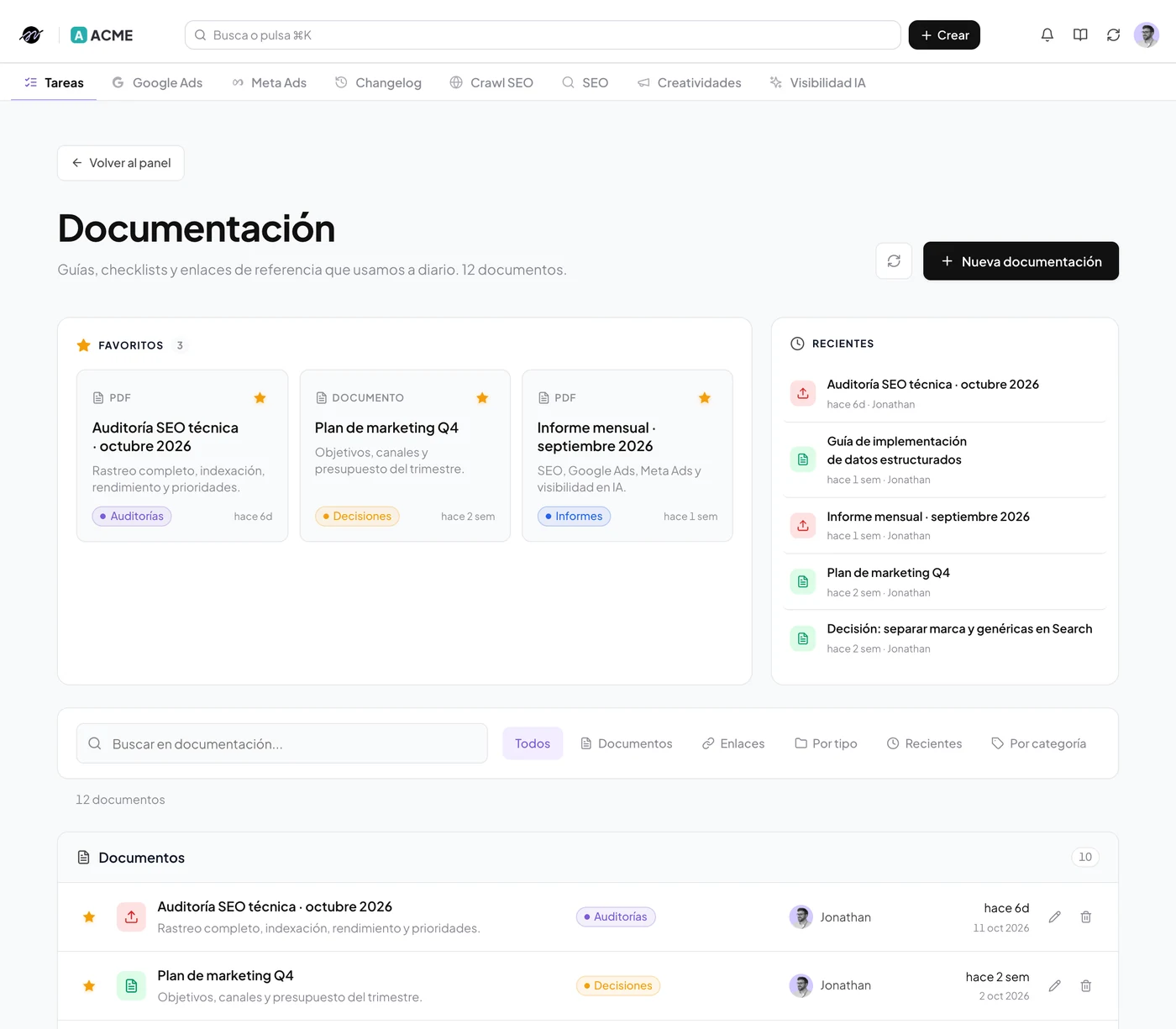Click the ACME logo icon
Screen dimensions: 1176x1029
pyautogui.click(x=79, y=35)
